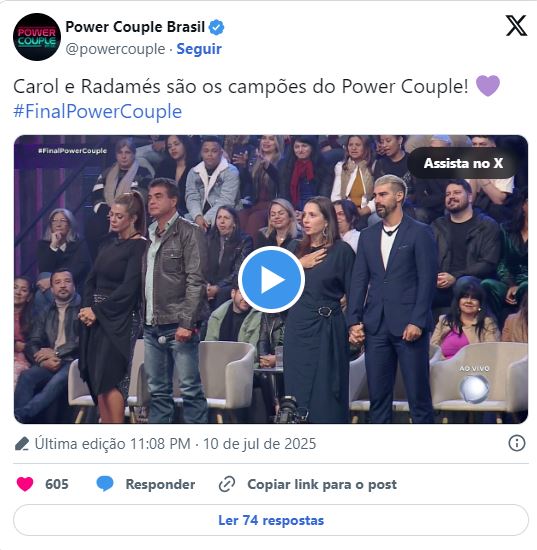Click the @powercouple handle
This screenshot has width=537, height=550.
(115, 49)
